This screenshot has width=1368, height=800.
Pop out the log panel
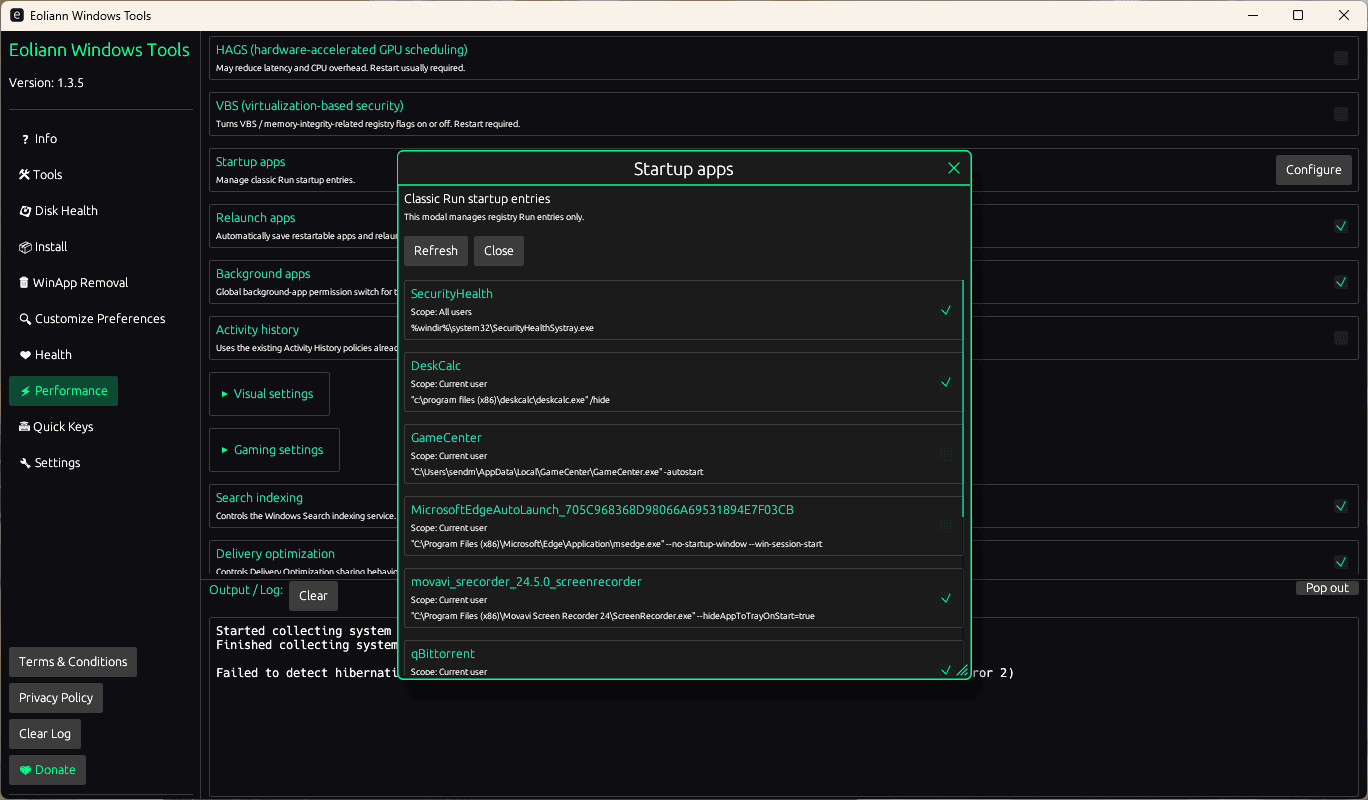pyautogui.click(x=1327, y=588)
